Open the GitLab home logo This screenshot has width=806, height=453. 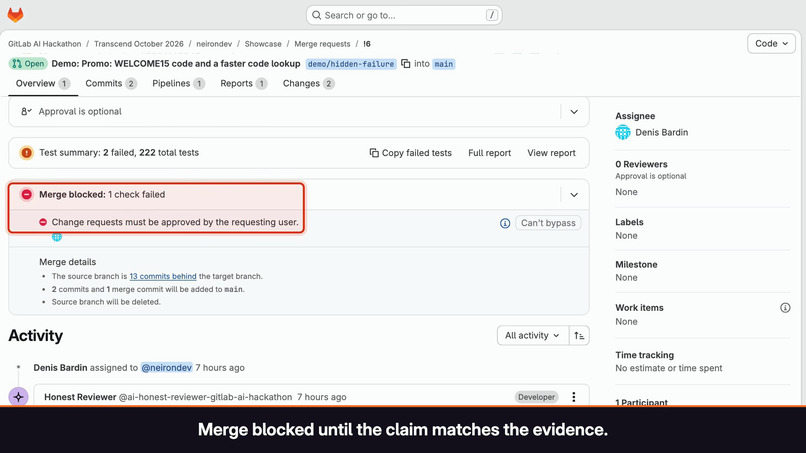15,15
